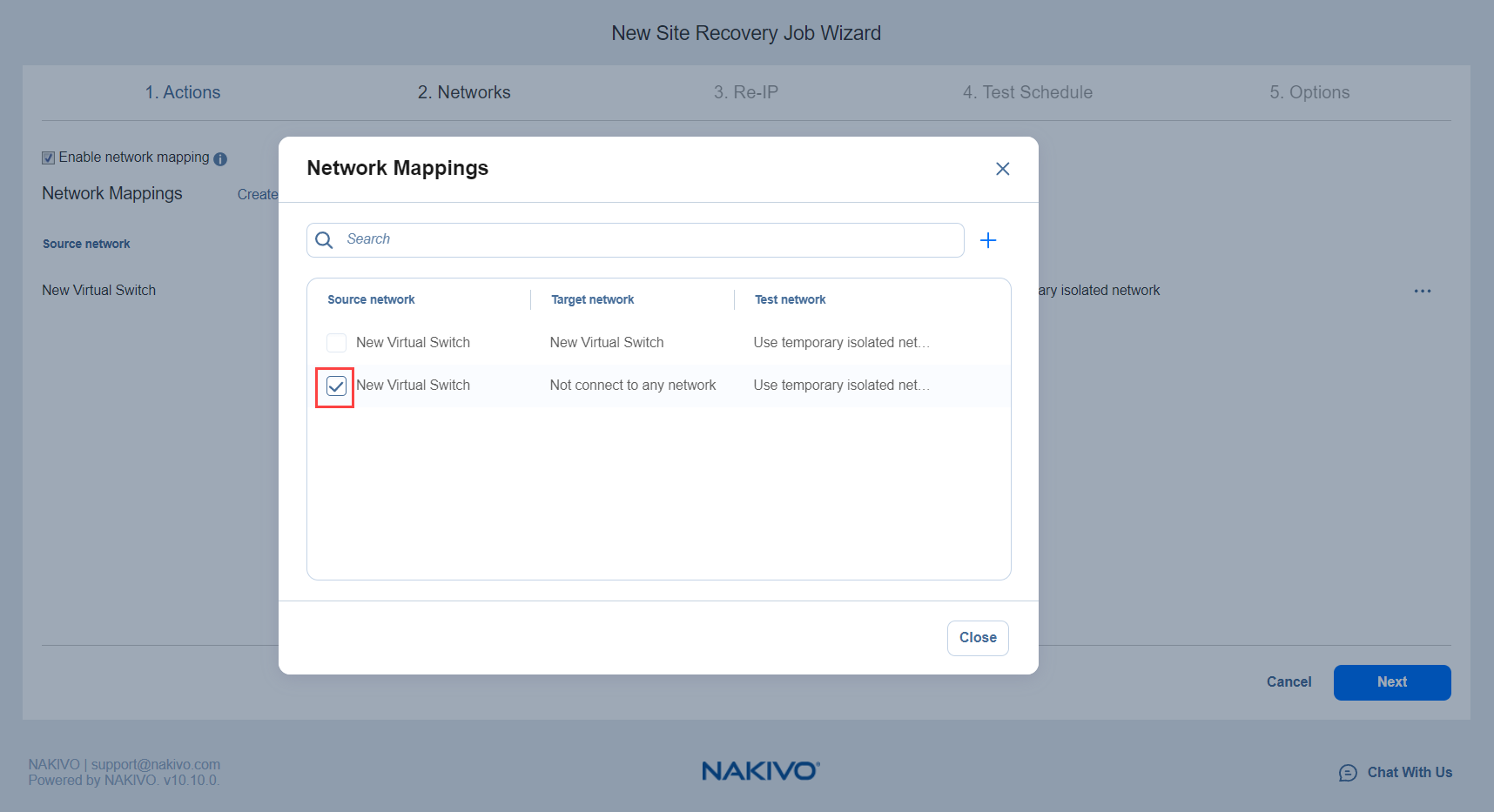
Task: Click the magnifier icon in search box
Action: point(324,240)
